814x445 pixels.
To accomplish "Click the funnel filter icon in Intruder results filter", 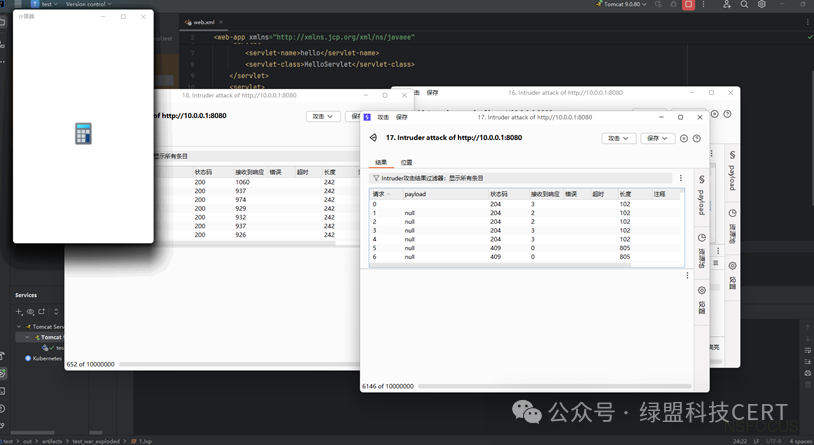I will tap(376, 178).
